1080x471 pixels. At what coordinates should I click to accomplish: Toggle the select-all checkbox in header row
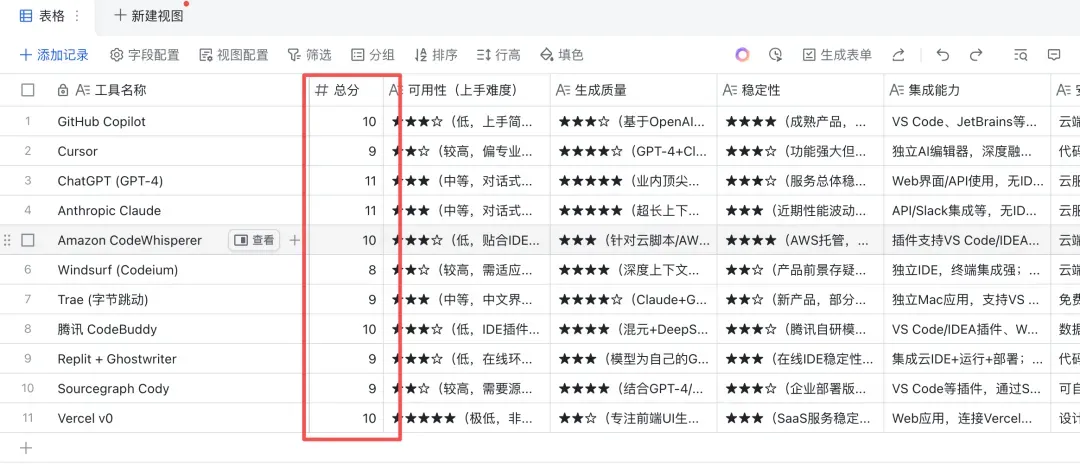(28, 90)
